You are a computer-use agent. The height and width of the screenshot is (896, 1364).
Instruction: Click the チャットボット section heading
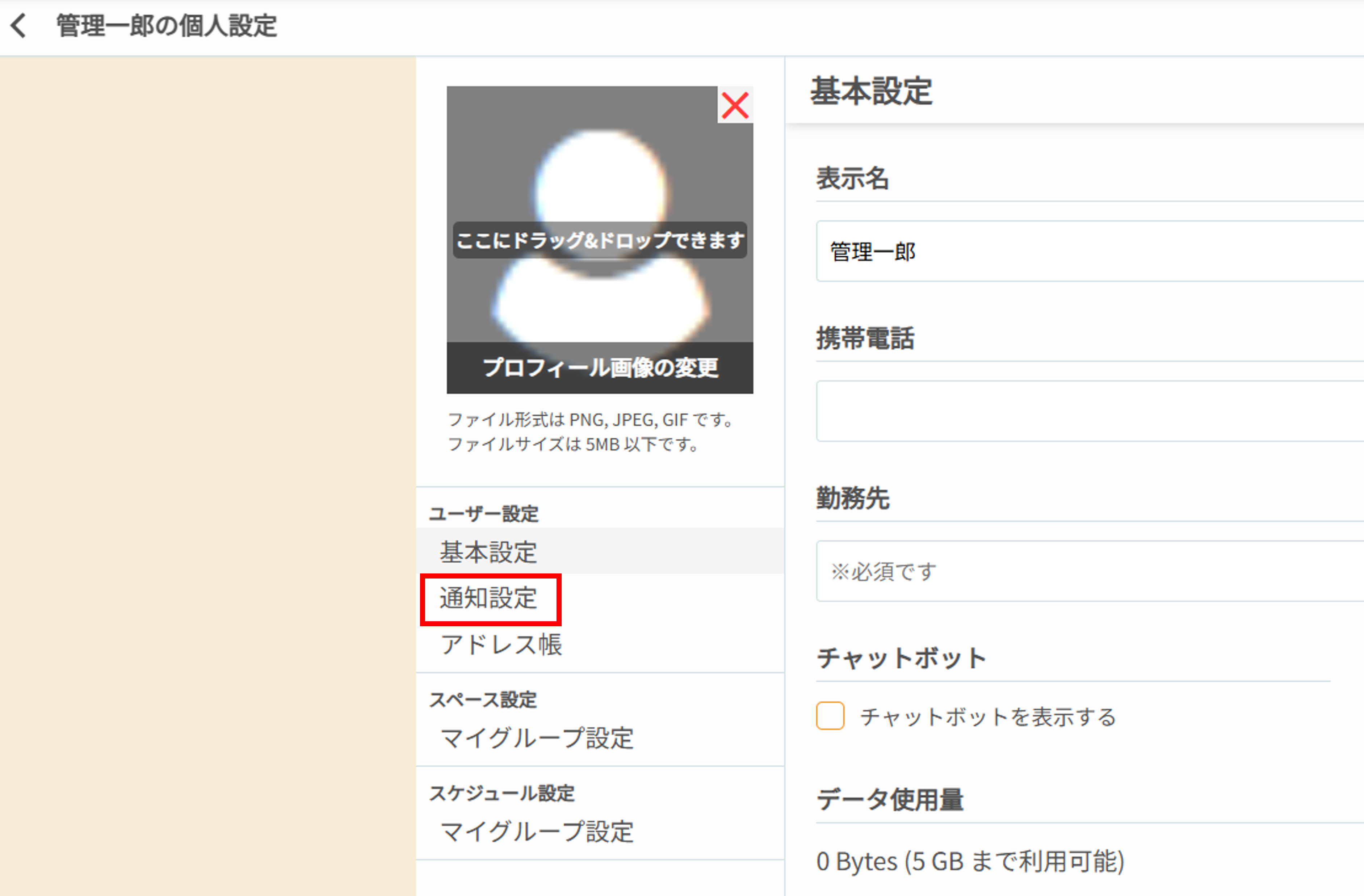pos(901,658)
